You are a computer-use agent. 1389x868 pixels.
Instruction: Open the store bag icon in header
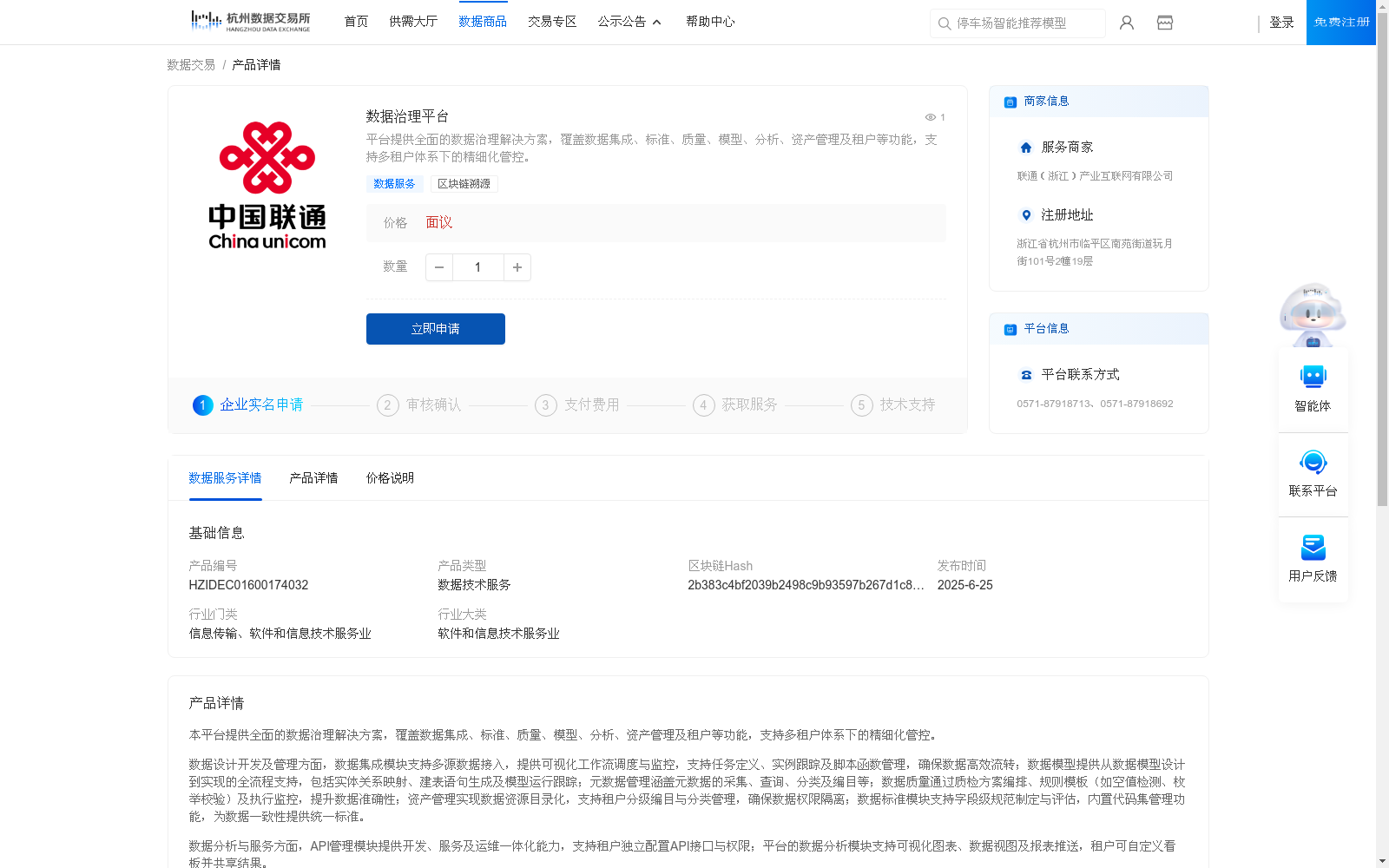coord(1165,23)
